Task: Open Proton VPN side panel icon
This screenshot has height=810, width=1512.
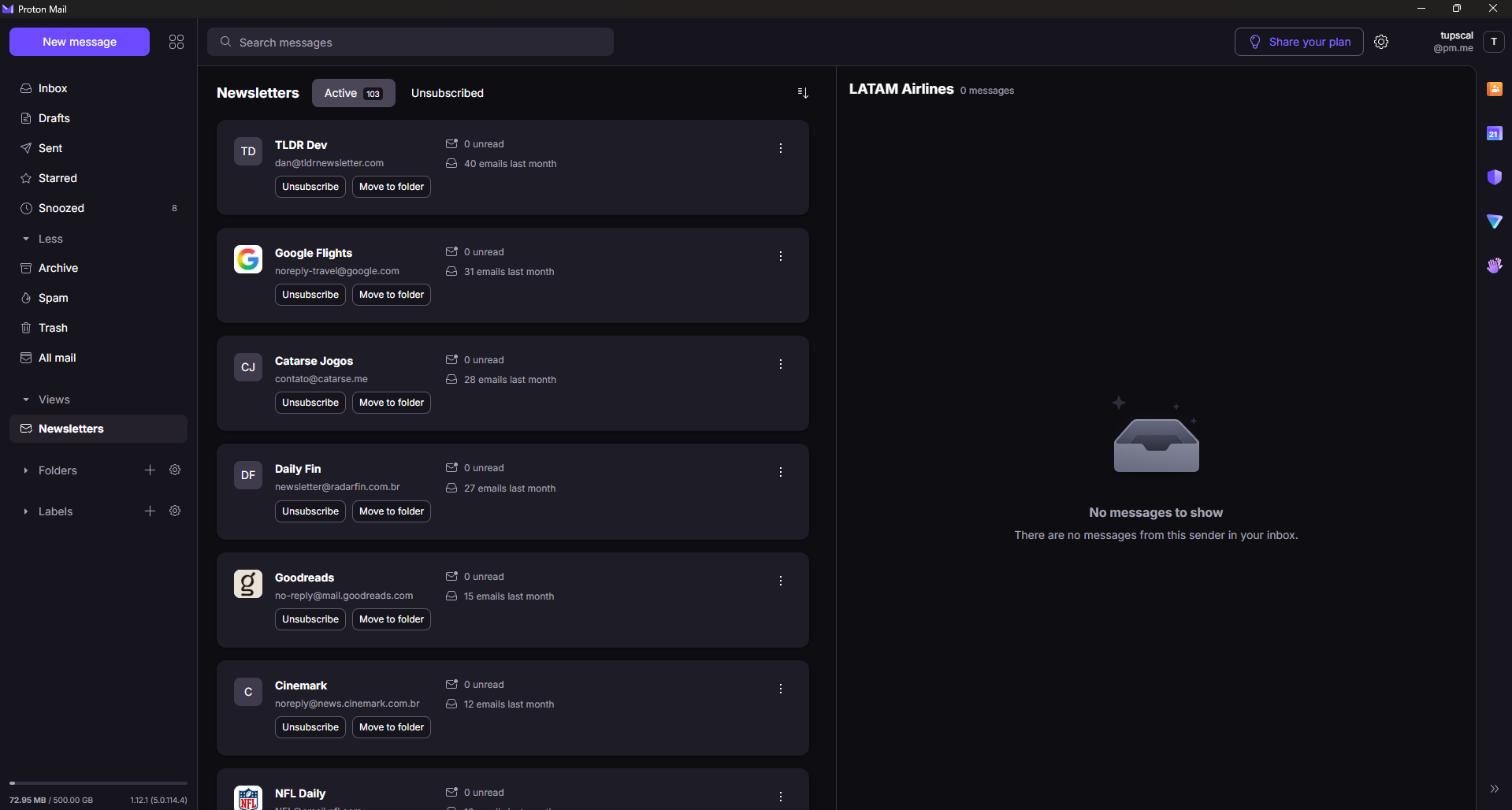Action: [1495, 221]
